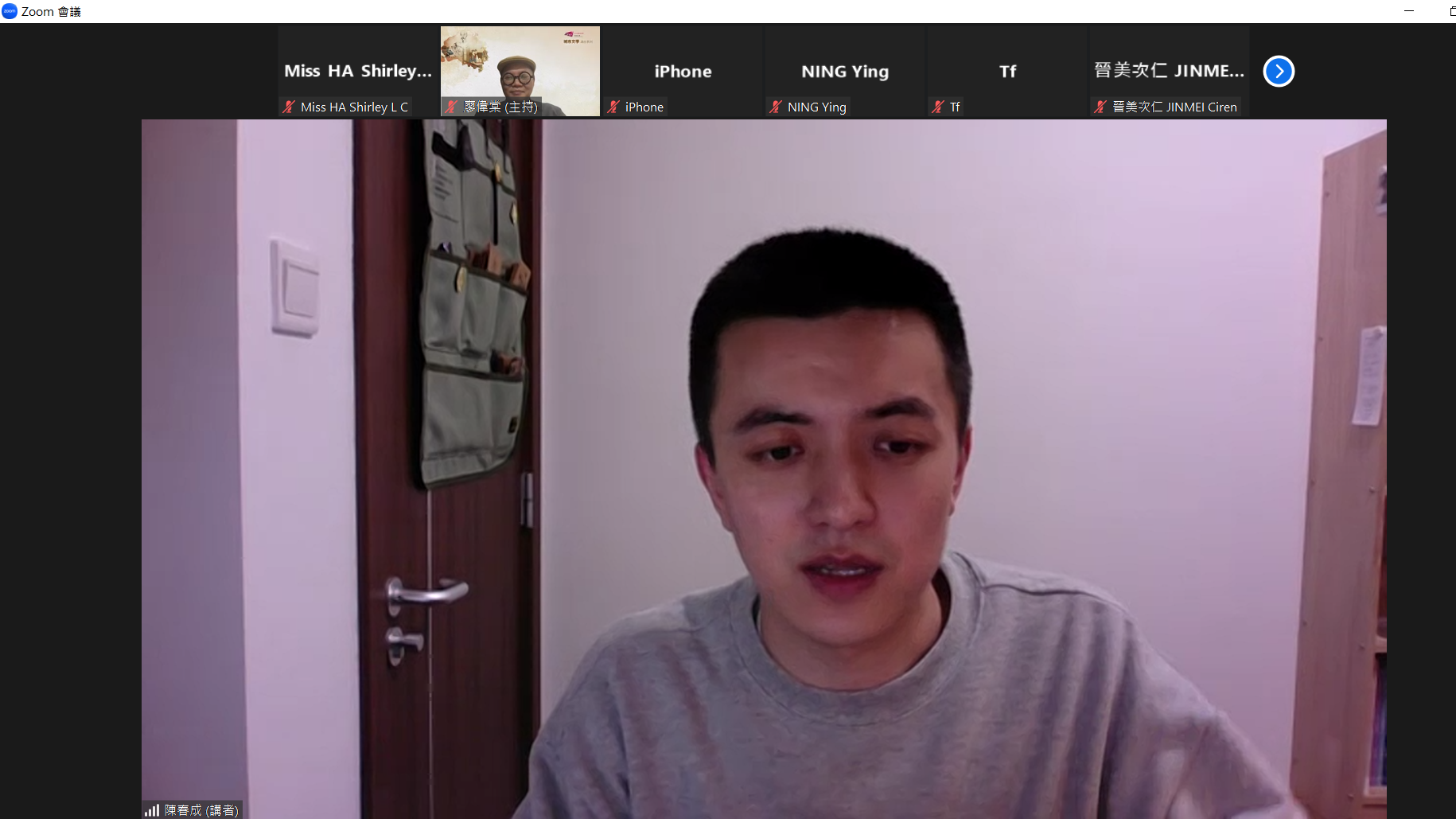
Task: Click the signal strength icon beside 陳春成 (講者)
Action: 152,810
